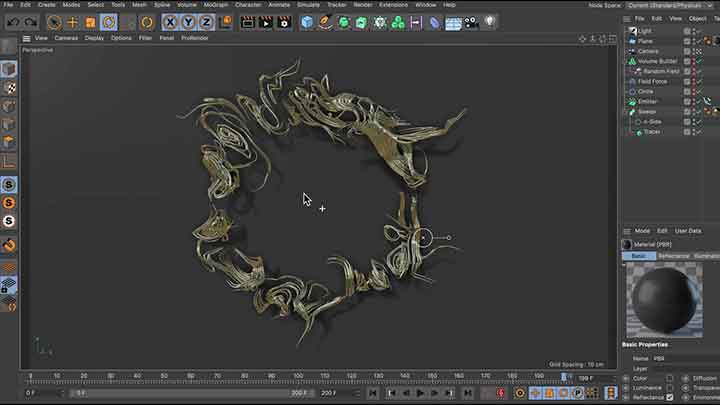This screenshot has width=720, height=405.
Task: Open the MoGraph menu
Action: click(x=216, y=5)
